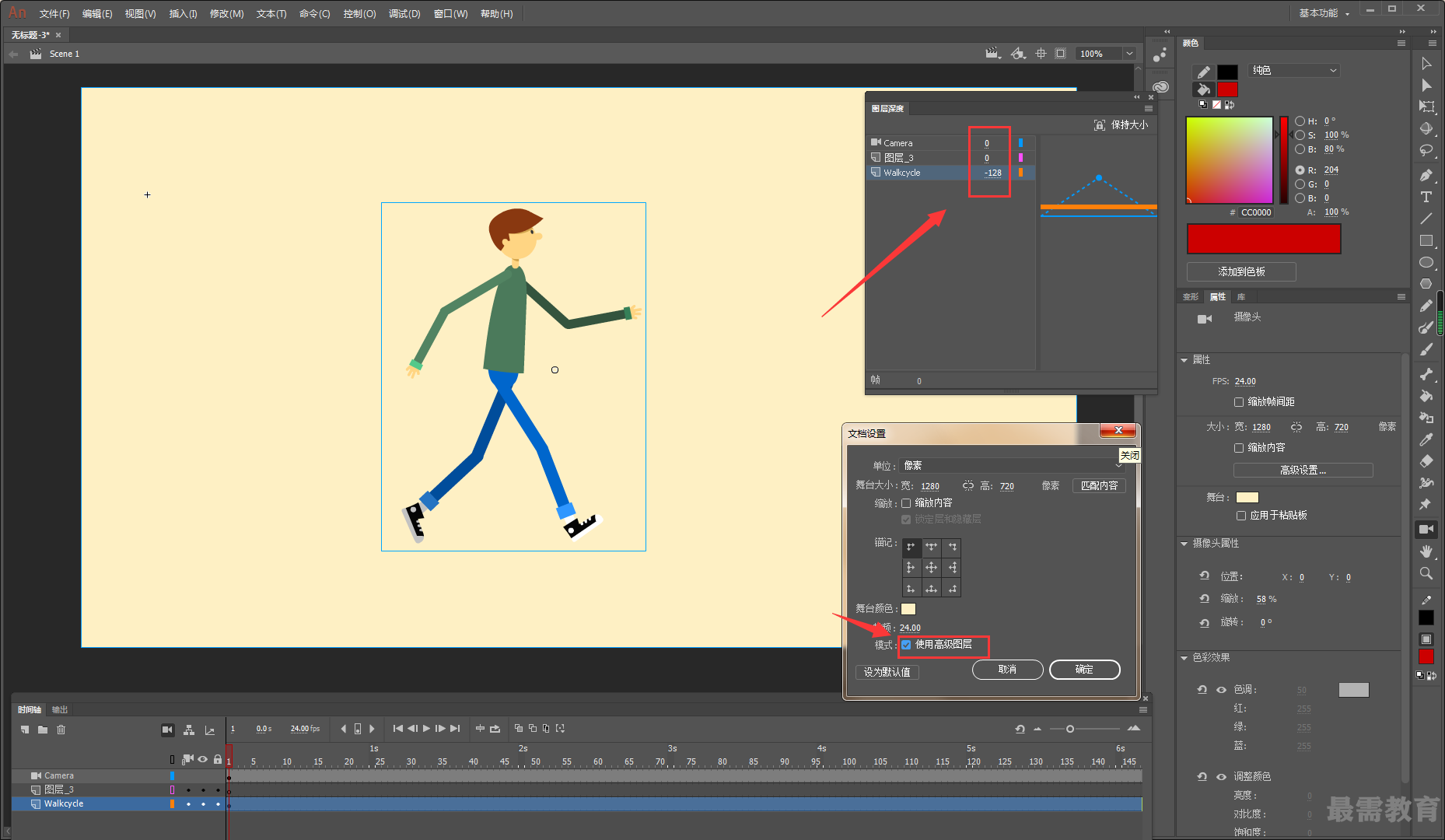1445x840 pixels.
Task: Click the 匹配内容 button
Action: (x=1100, y=485)
